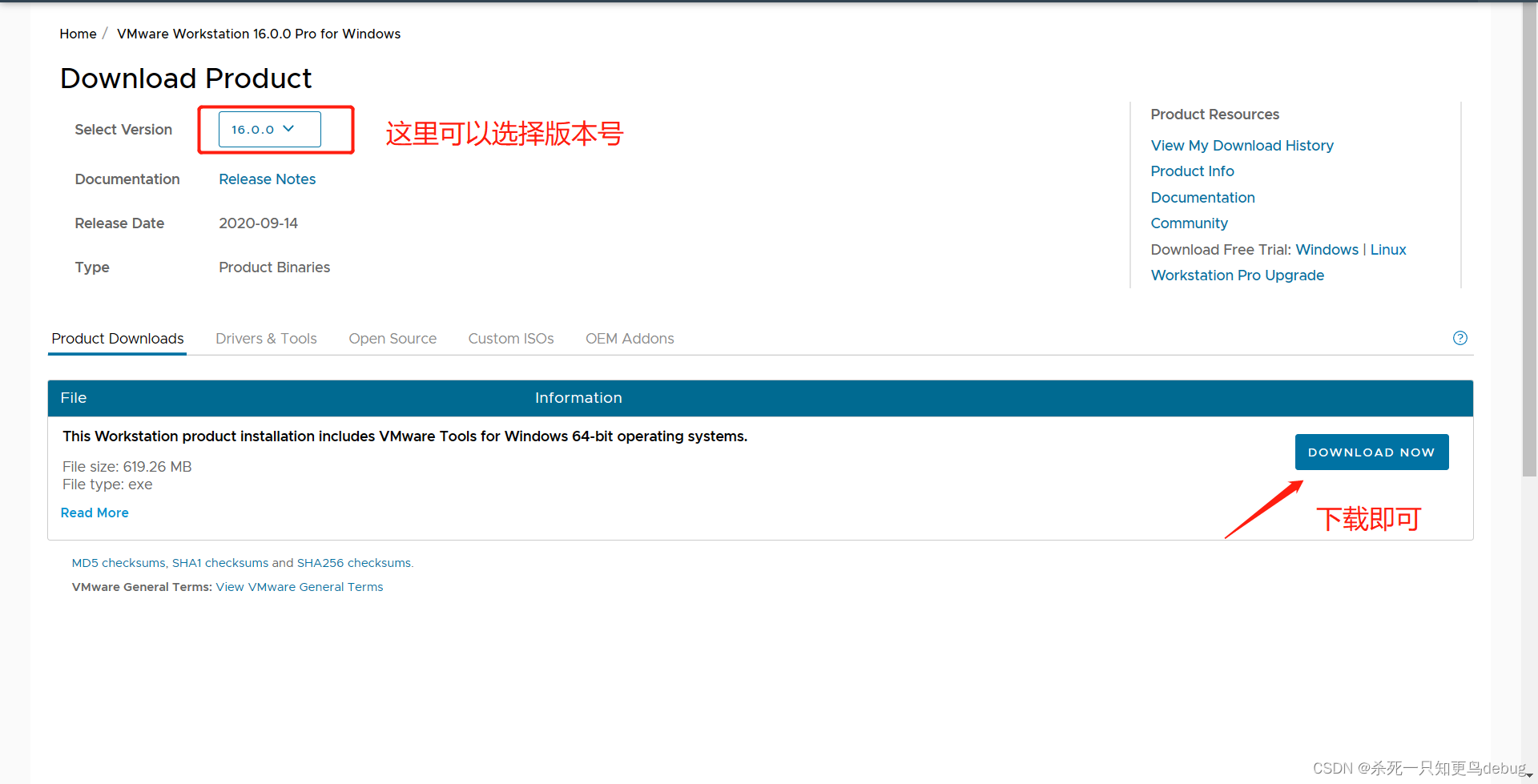The height and width of the screenshot is (784, 1538).
Task: Switch to OEM Addons tab
Action: (x=630, y=339)
